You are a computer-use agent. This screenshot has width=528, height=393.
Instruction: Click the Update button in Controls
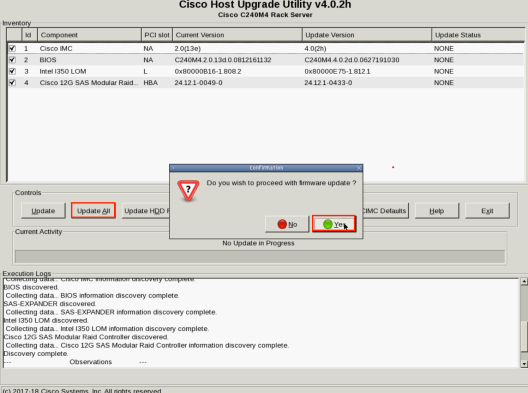(x=43, y=211)
